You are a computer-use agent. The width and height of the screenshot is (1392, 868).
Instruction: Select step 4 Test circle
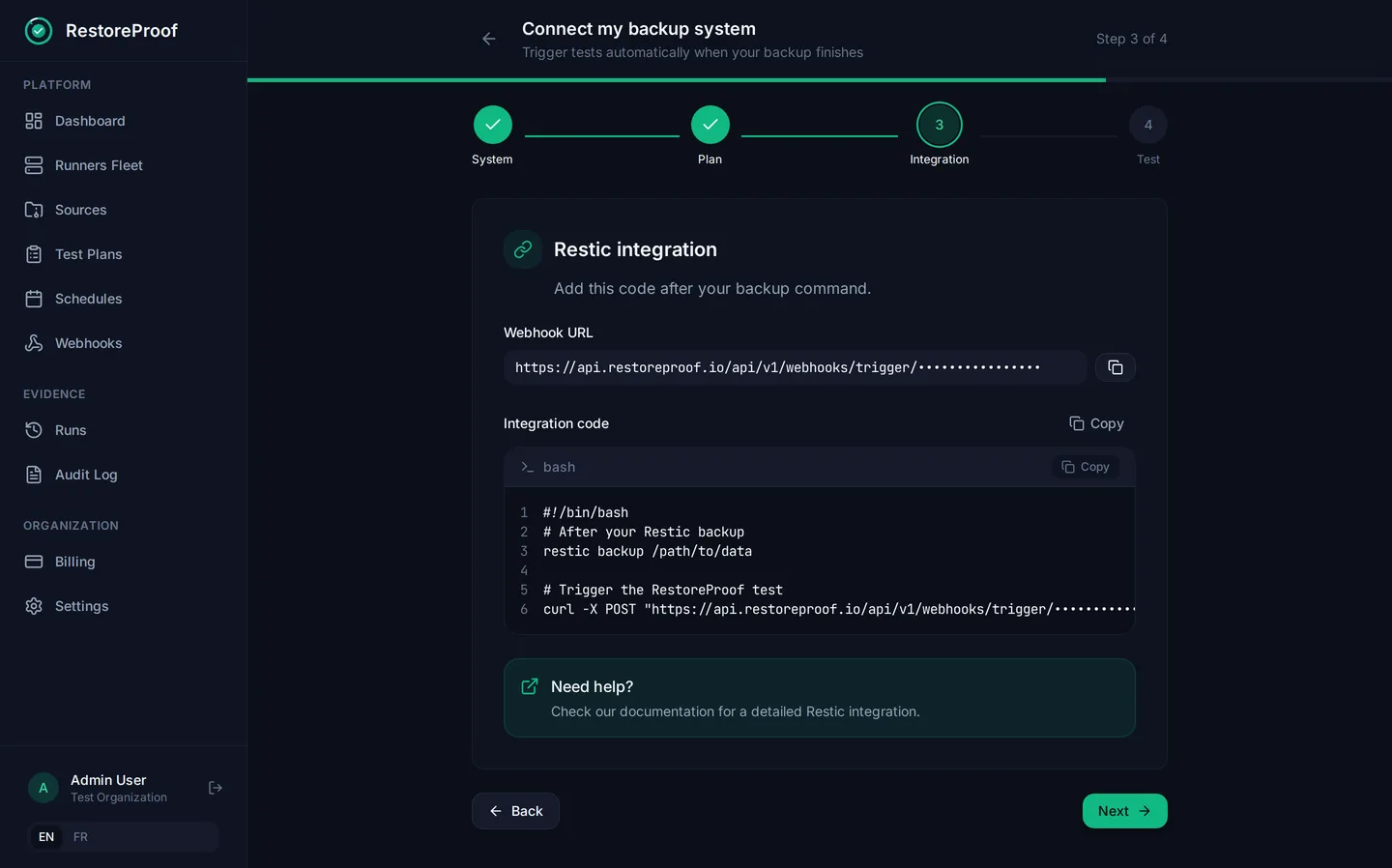1148,125
